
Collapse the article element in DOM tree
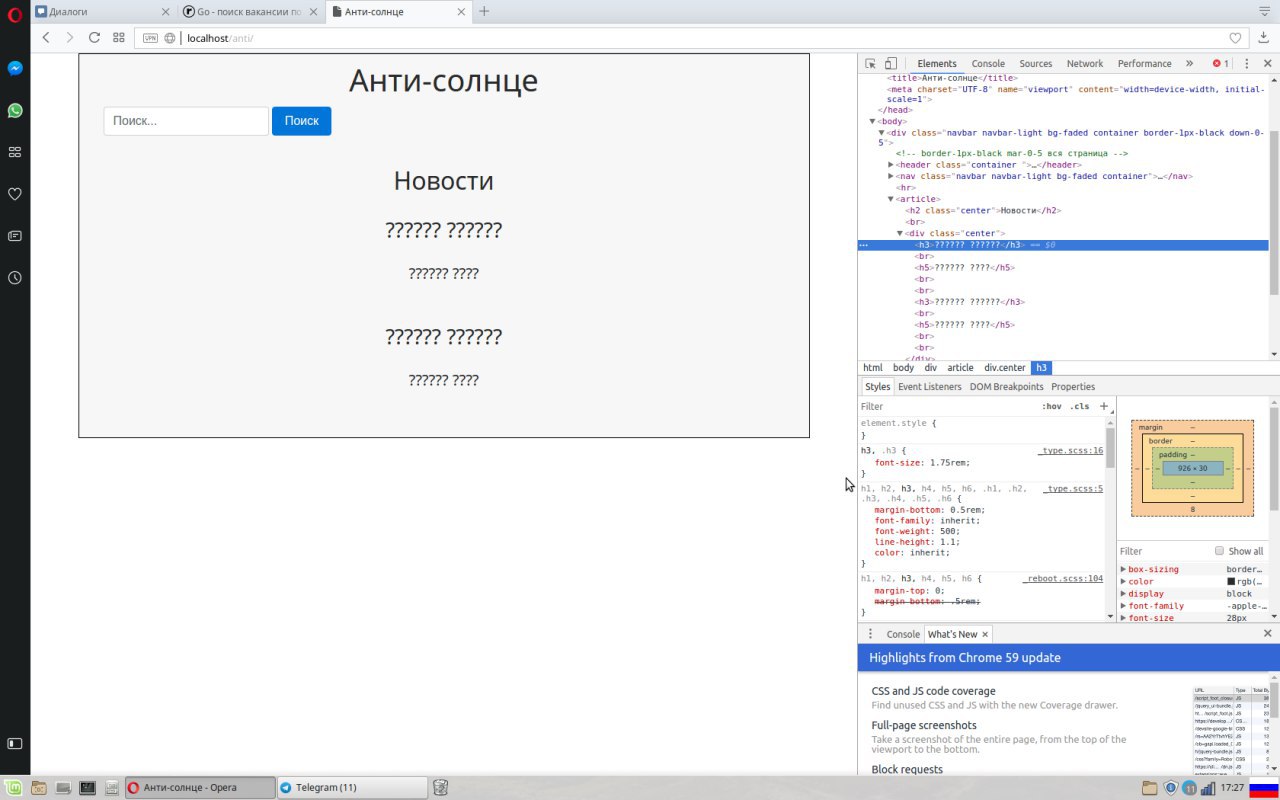tap(891, 199)
